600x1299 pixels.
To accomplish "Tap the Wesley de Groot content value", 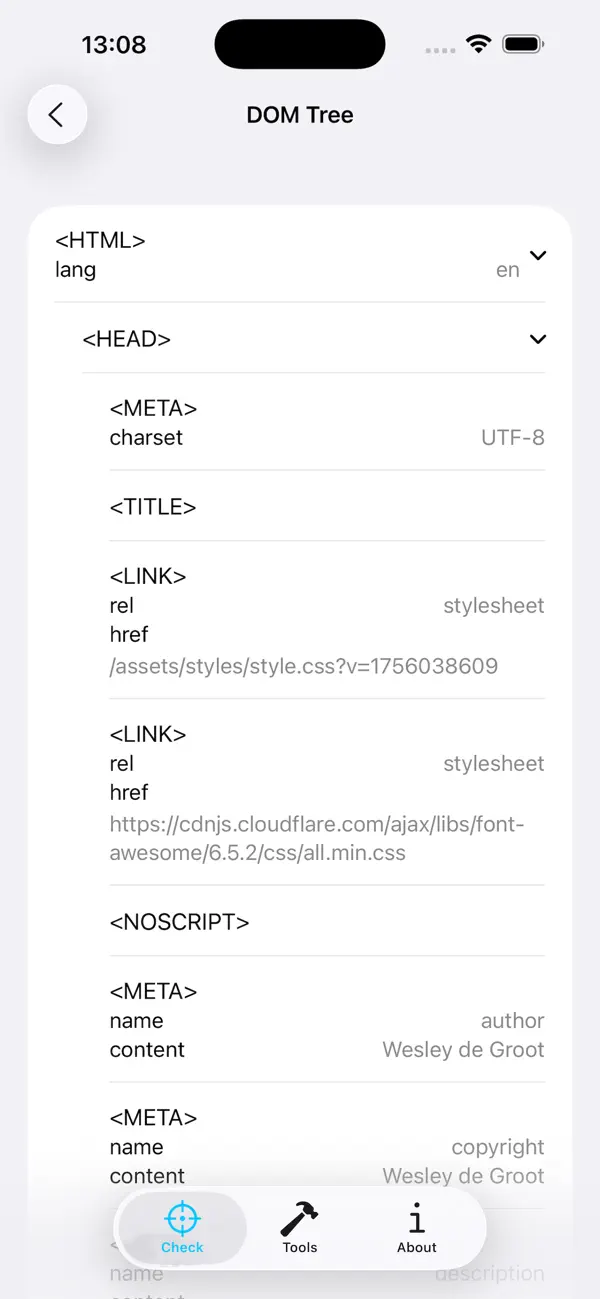I will click(462, 1049).
